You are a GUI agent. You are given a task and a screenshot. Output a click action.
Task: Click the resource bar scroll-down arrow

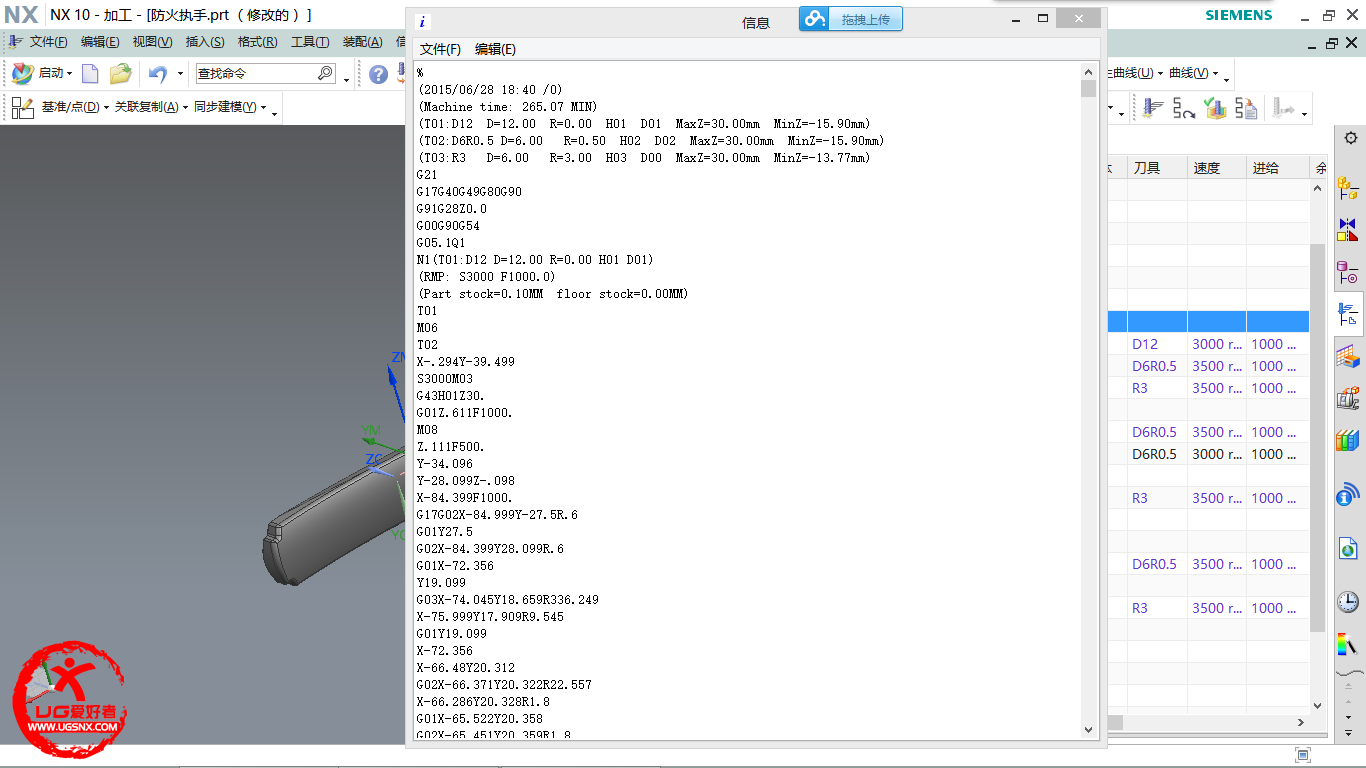pos(1348,718)
